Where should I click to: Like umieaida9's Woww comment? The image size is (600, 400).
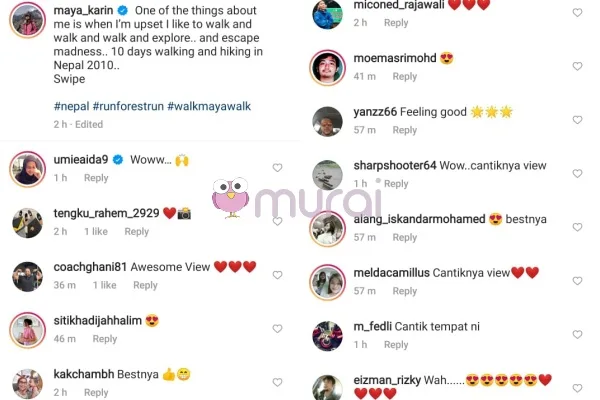tap(277, 168)
